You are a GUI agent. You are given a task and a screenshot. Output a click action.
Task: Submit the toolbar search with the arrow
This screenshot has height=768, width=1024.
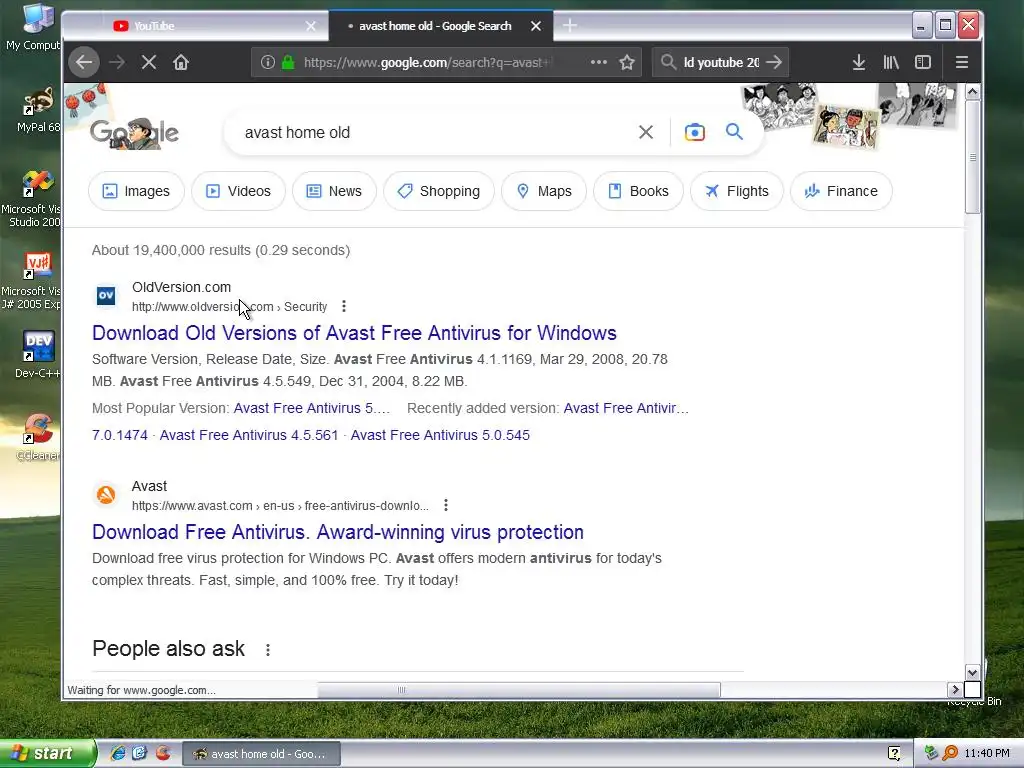[x=774, y=62]
